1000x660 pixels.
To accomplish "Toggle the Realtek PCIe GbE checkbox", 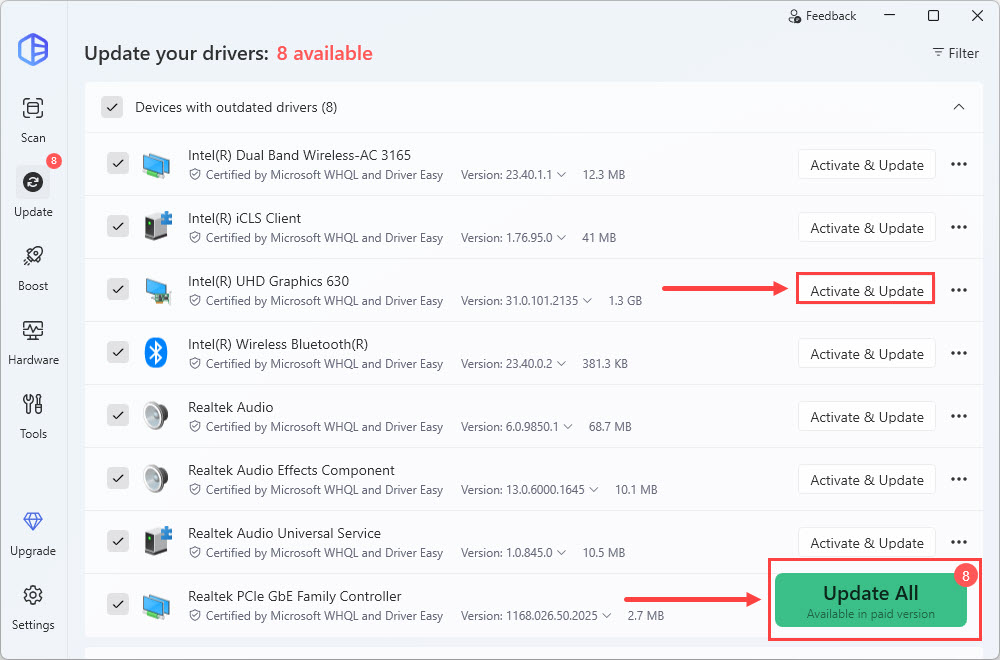I will coord(118,605).
